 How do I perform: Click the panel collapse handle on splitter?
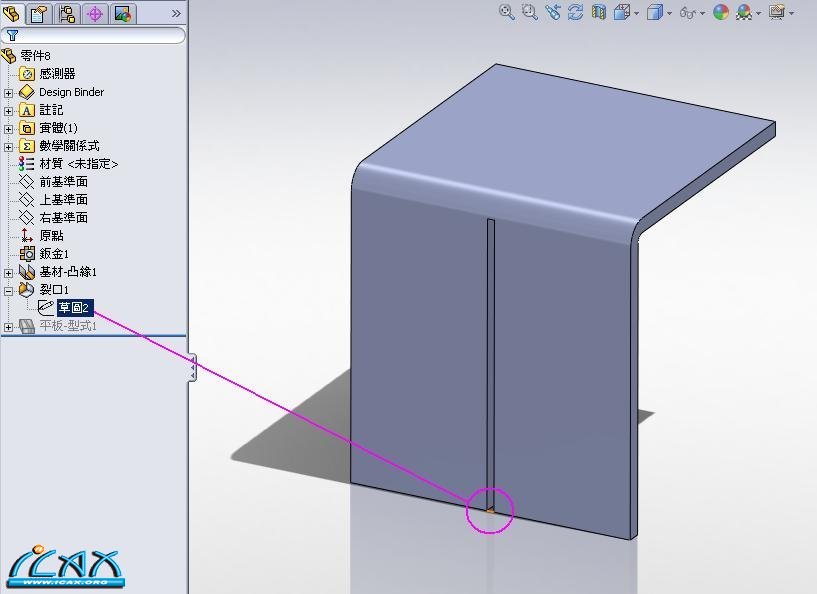point(192,368)
